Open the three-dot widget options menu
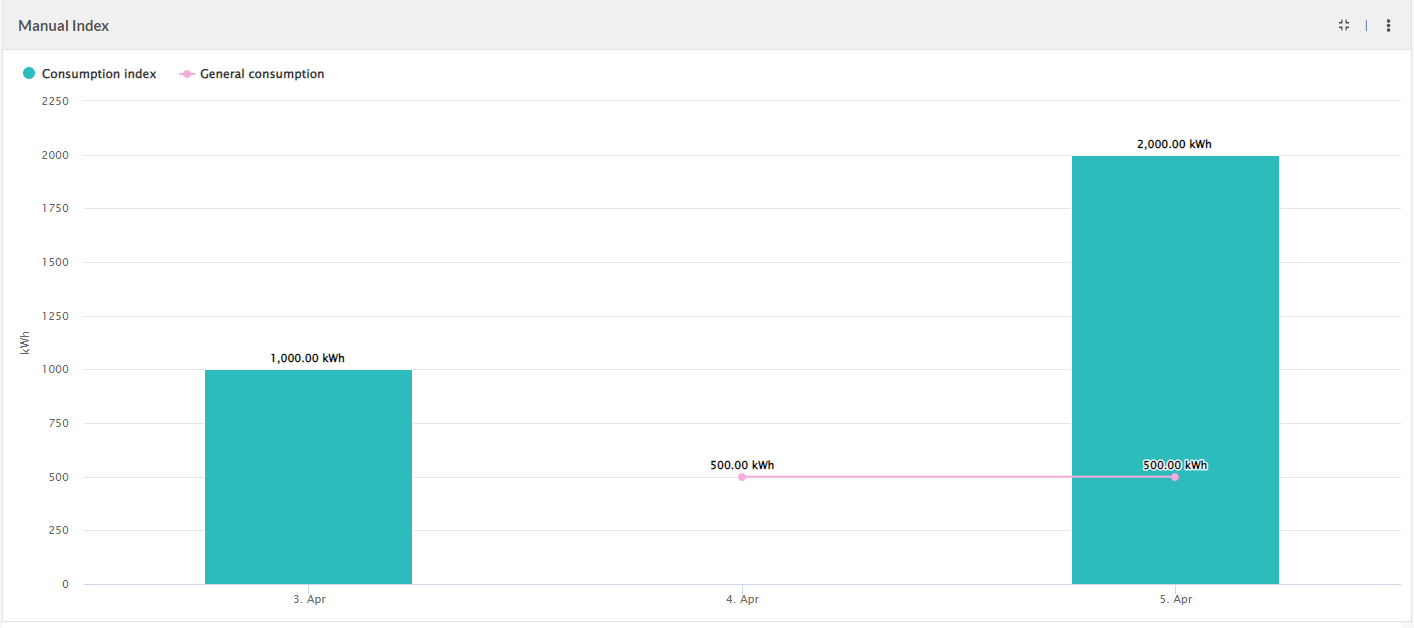 pos(1388,26)
